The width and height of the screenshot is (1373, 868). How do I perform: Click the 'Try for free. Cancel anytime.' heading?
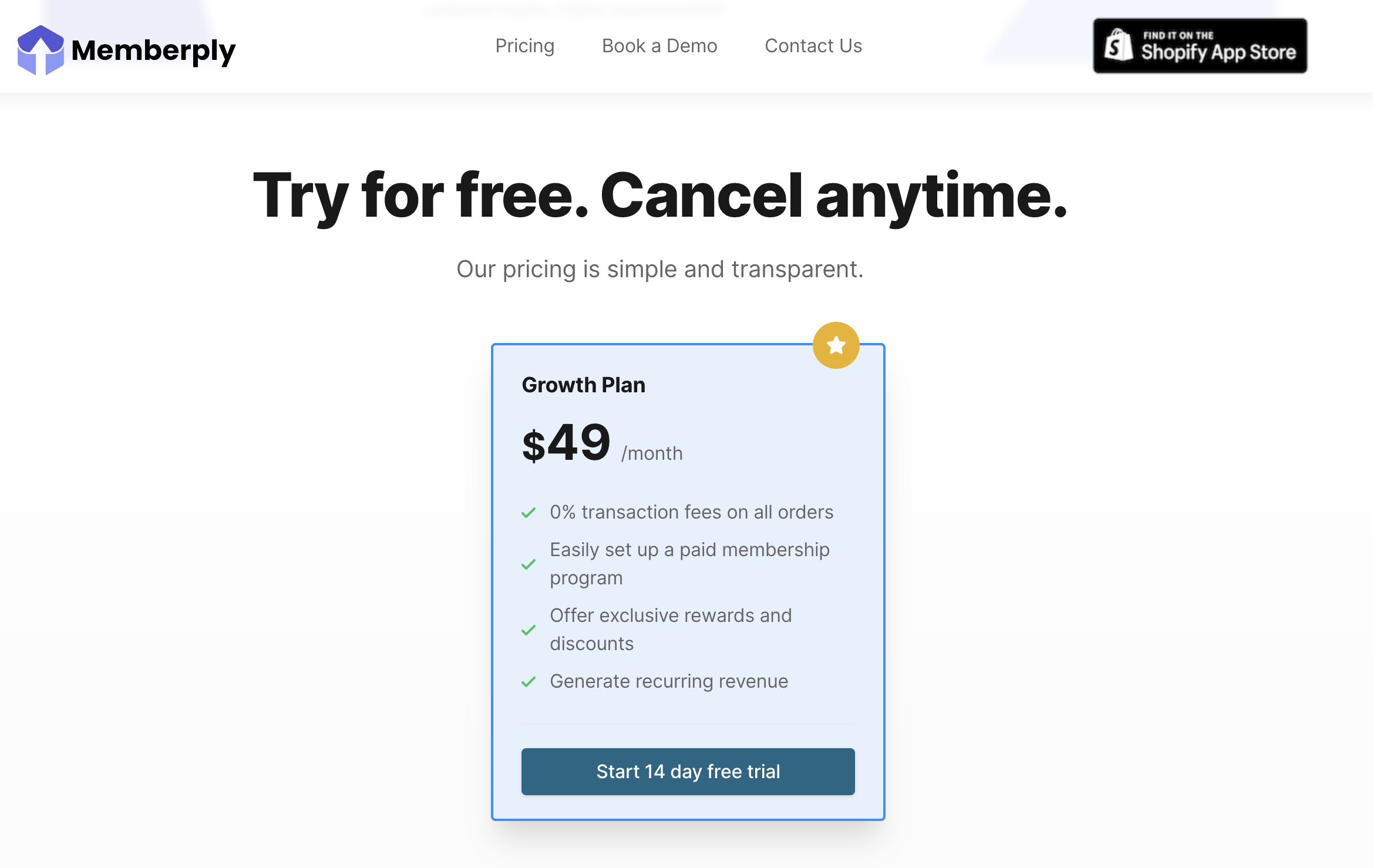659,196
